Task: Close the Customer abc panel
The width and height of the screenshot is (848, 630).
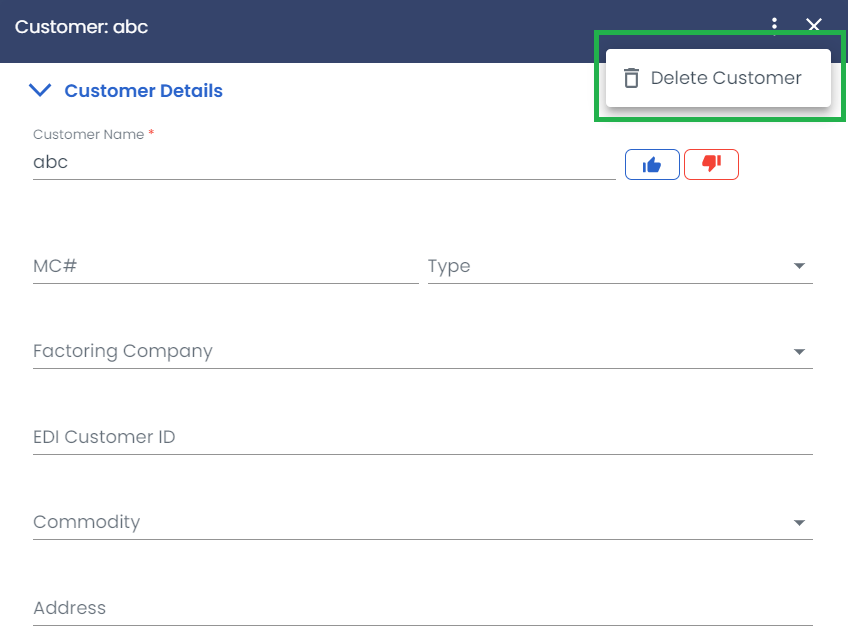Action: (x=813, y=25)
